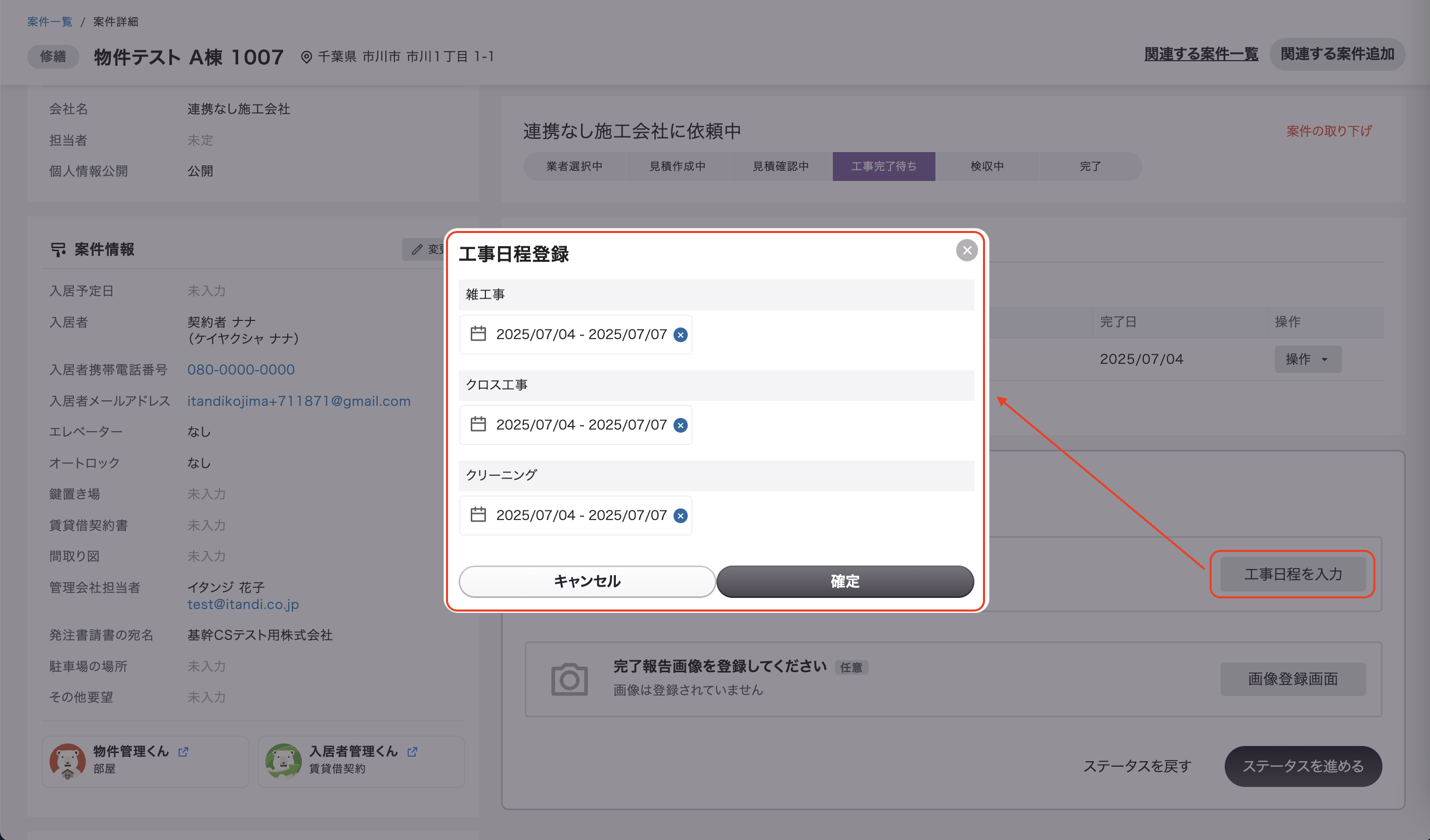
Task: Click the 関連する案件追加 button
Action: click(x=1337, y=54)
